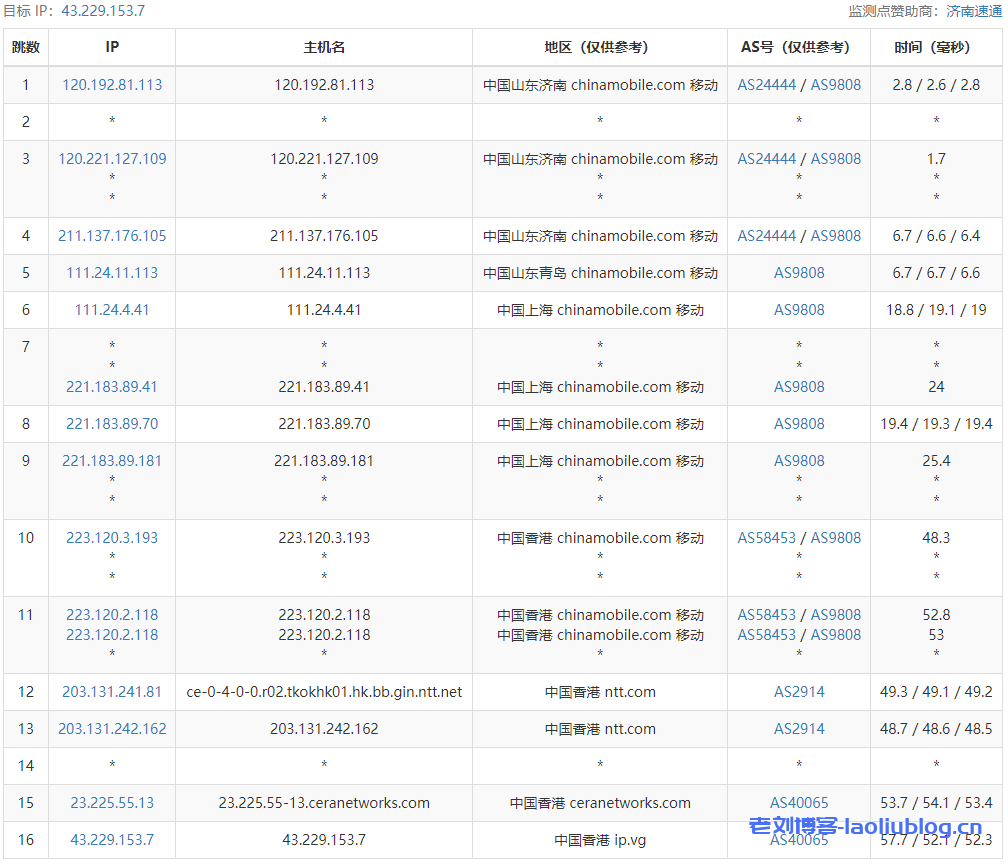Click NTT hop link 203.131.241.81
The height and width of the screenshot is (864, 1008).
pos(110,691)
